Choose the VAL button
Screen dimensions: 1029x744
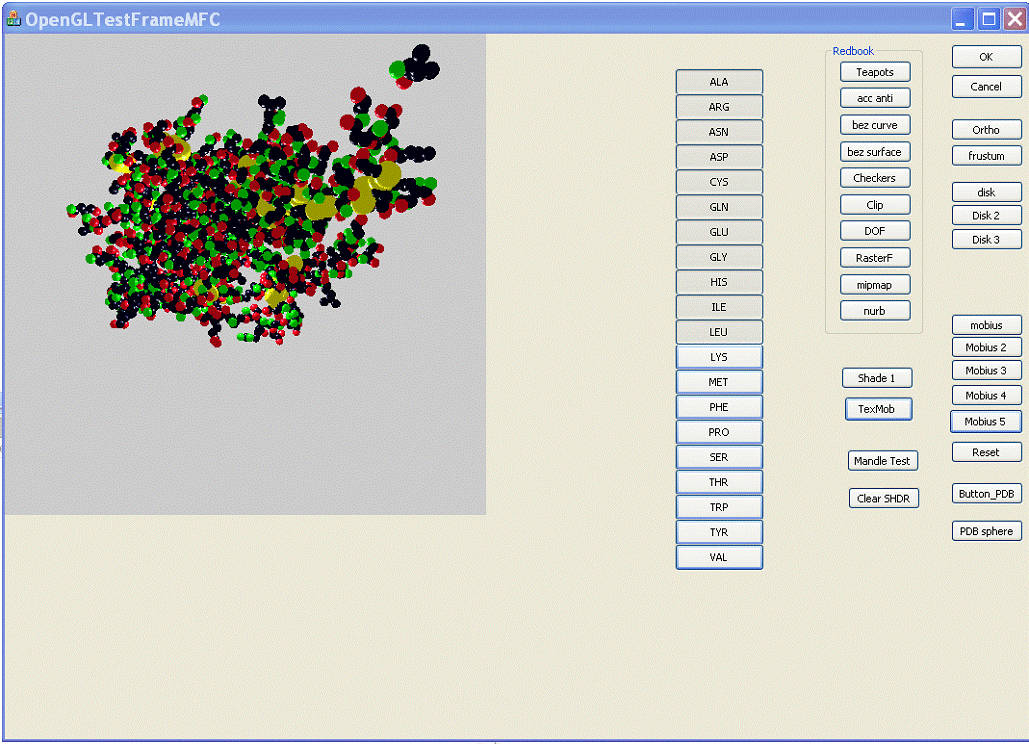click(x=719, y=557)
